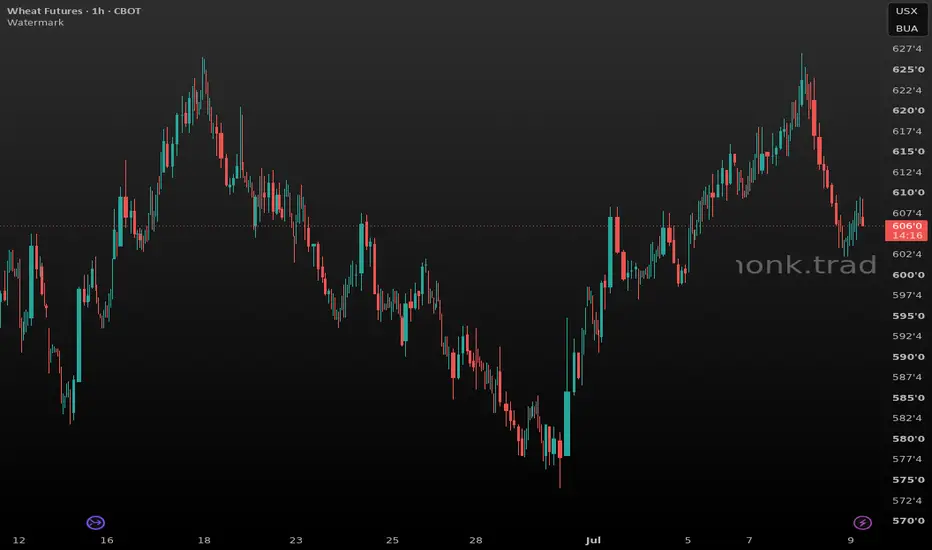Click the 28 date label on time axis

point(476,540)
